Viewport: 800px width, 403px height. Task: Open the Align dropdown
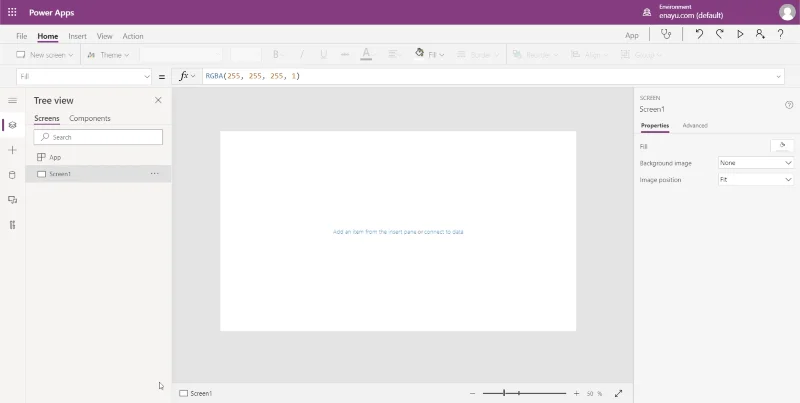click(x=590, y=55)
